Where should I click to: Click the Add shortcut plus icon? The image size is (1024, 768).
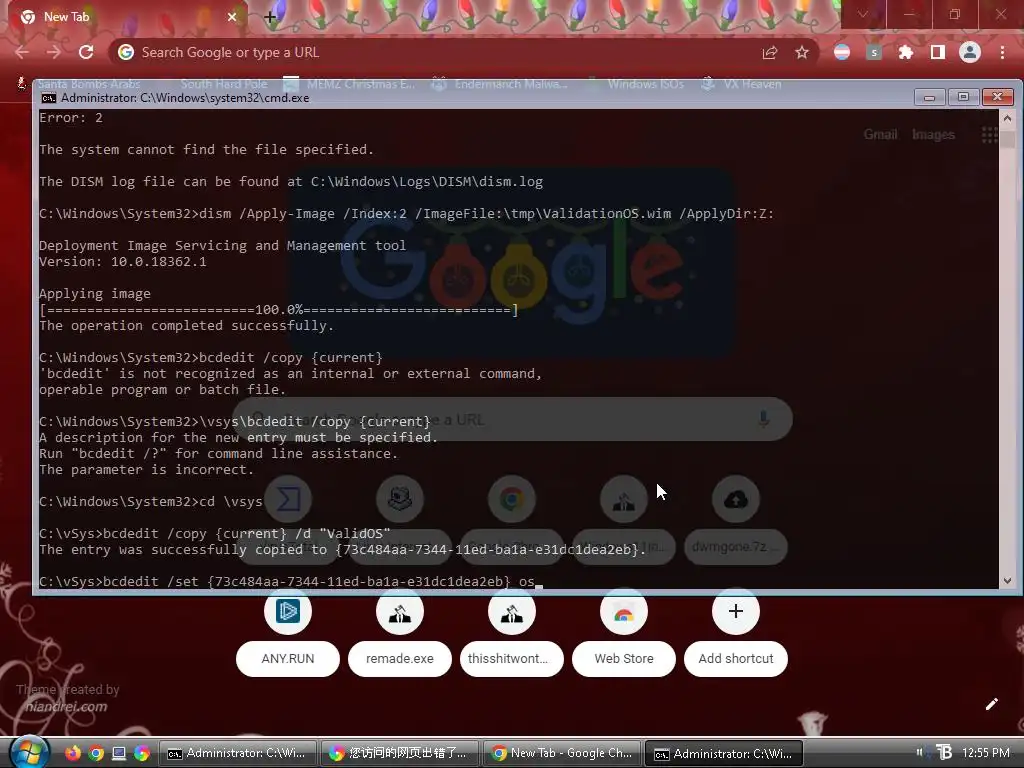[736, 611]
